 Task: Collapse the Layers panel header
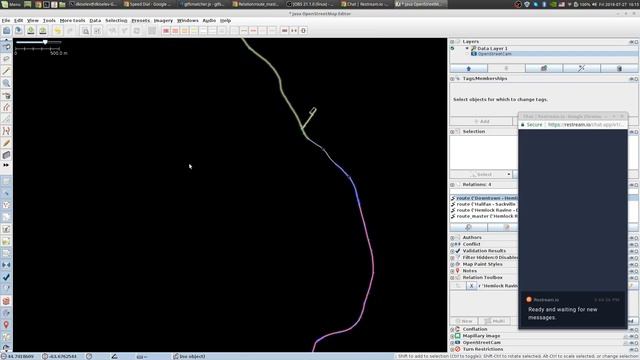pos(452,42)
